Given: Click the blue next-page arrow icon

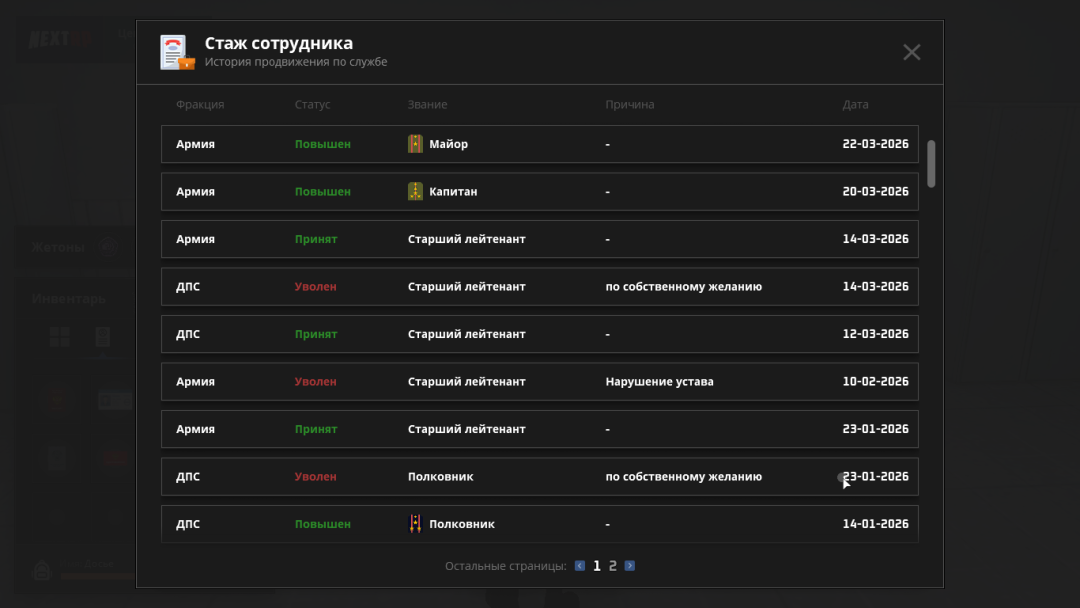Looking at the screenshot, I should coord(630,565).
